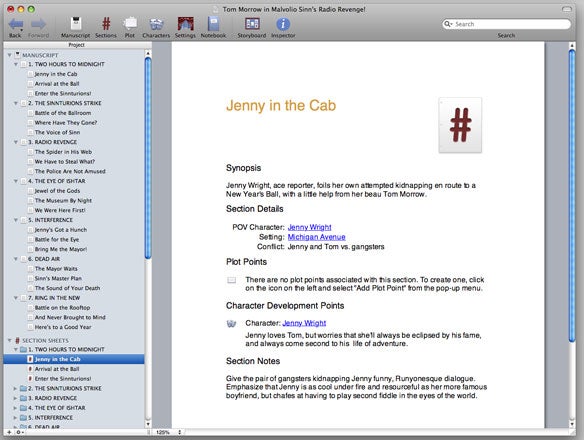Open the 125% zoom level dropdown
584x440 pixels.
pos(169,432)
